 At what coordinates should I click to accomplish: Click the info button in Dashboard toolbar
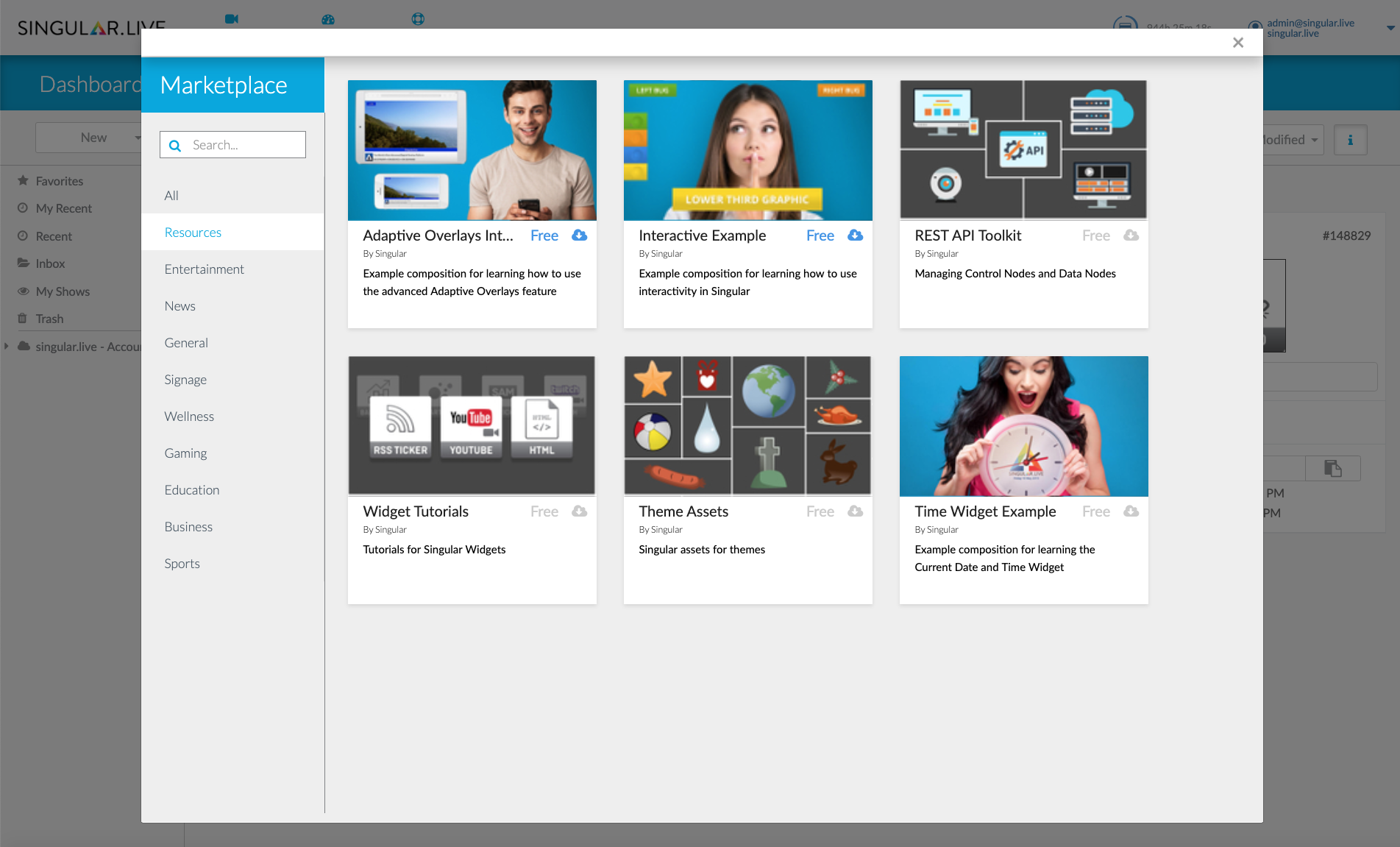pyautogui.click(x=1350, y=140)
